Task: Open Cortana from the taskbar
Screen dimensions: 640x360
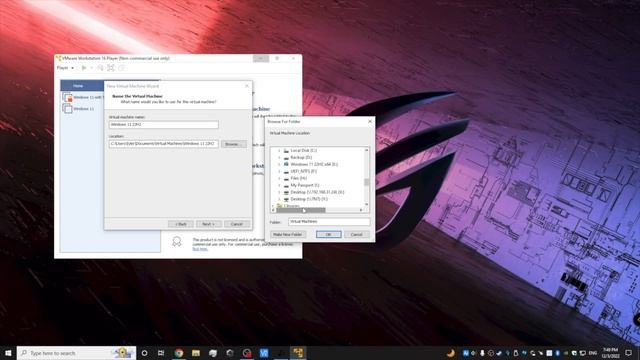Action: [144, 353]
